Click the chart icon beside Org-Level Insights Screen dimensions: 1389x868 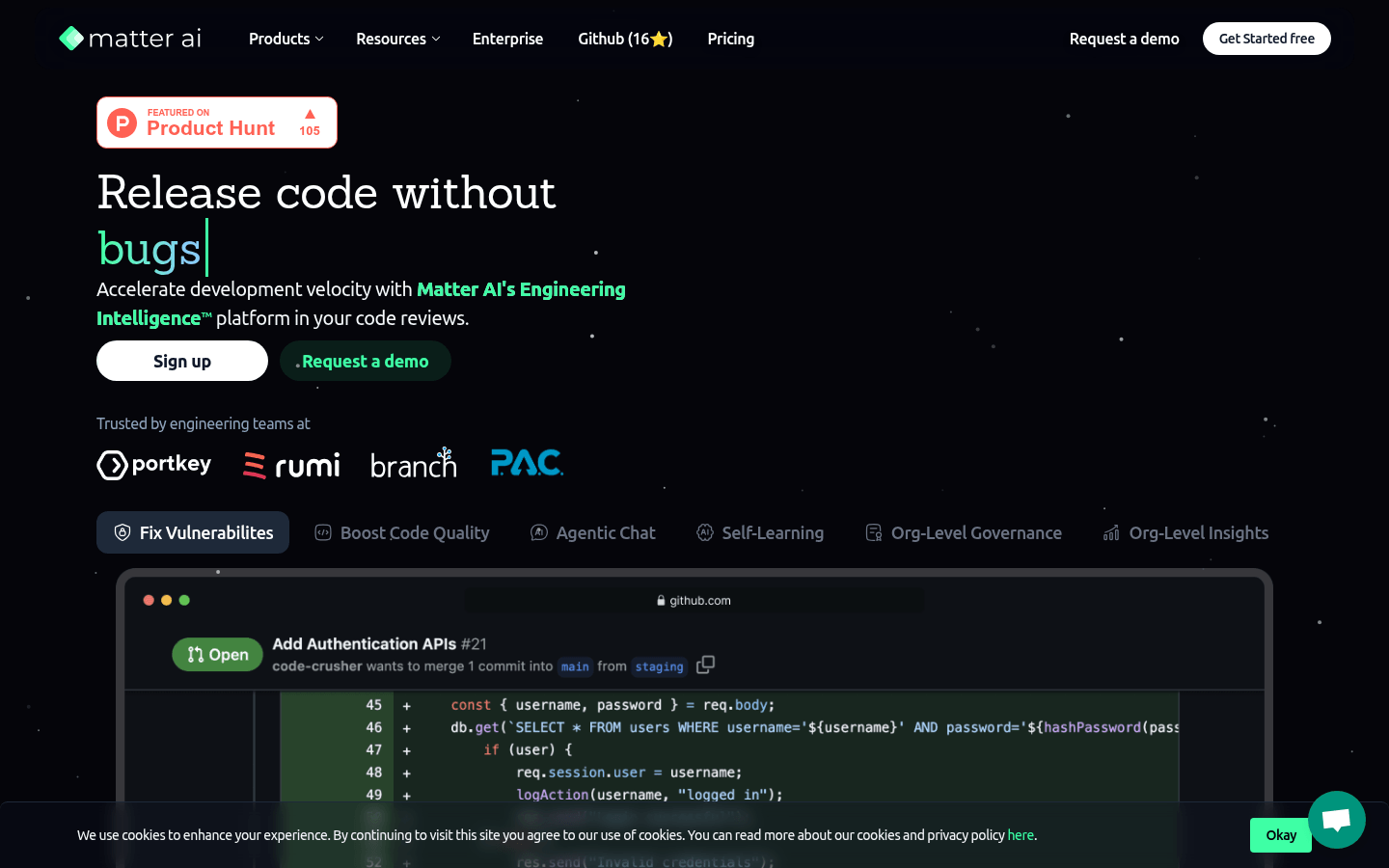pyautogui.click(x=1112, y=532)
